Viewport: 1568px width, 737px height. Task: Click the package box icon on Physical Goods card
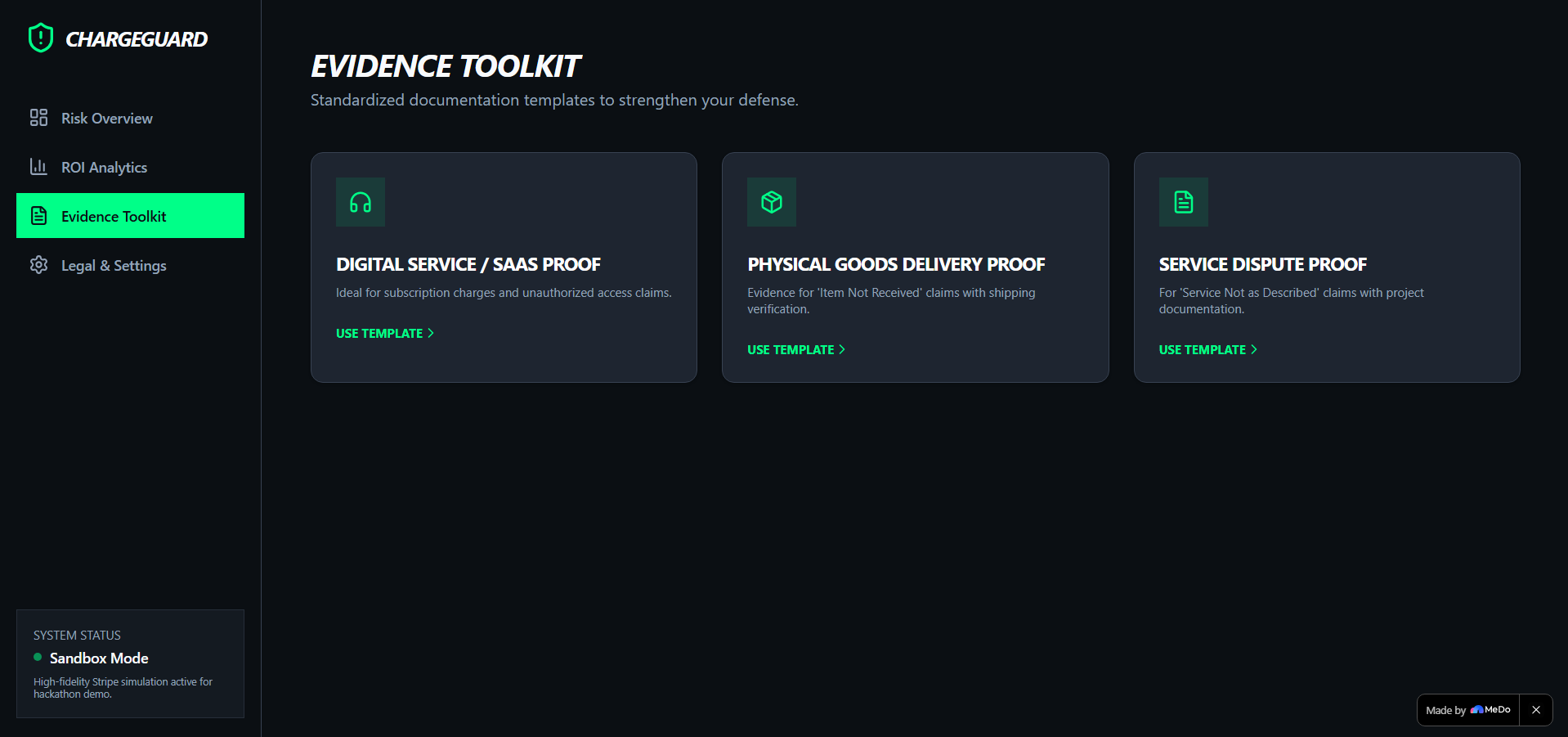[772, 202]
